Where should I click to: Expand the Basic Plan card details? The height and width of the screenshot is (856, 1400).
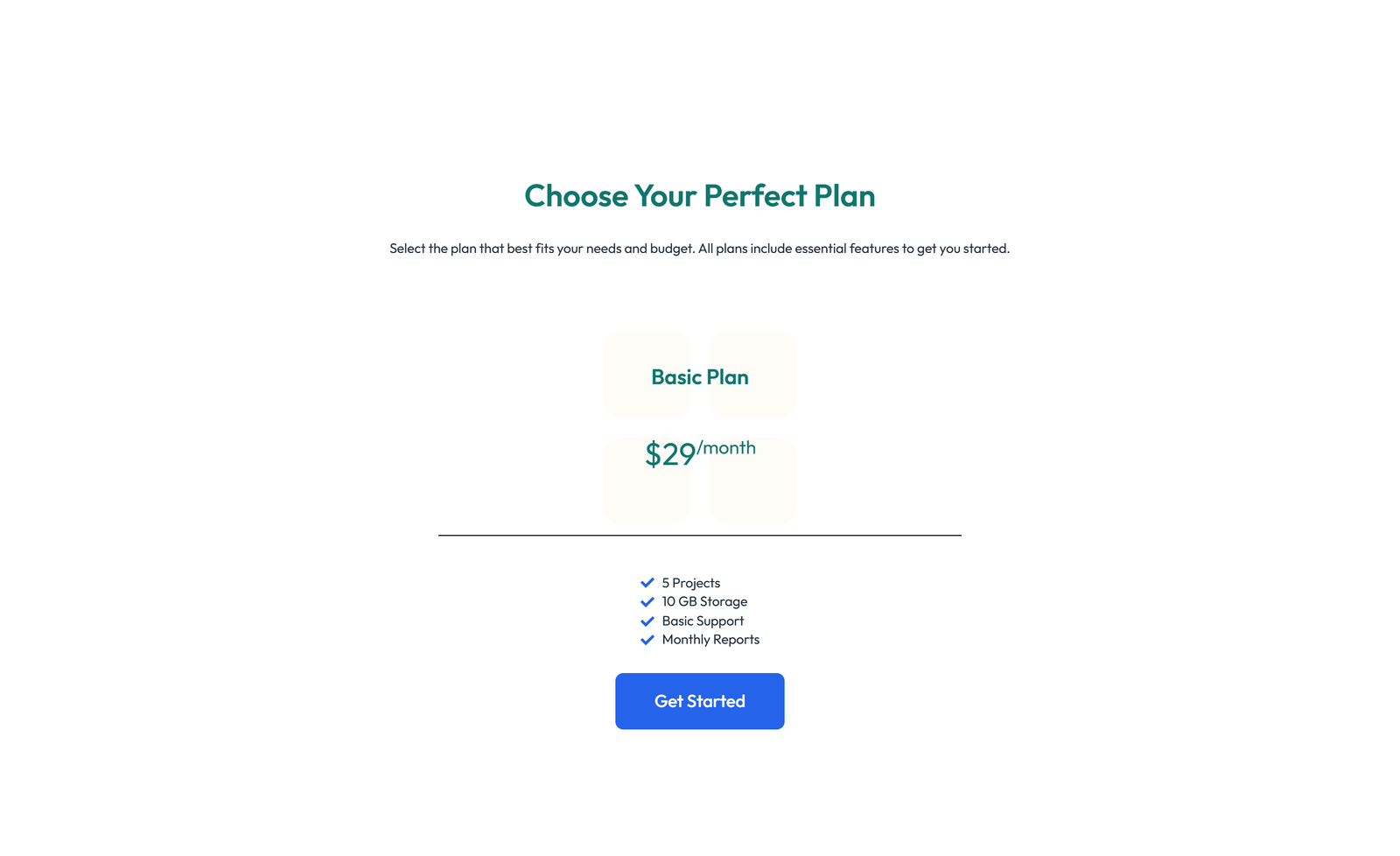(x=699, y=376)
